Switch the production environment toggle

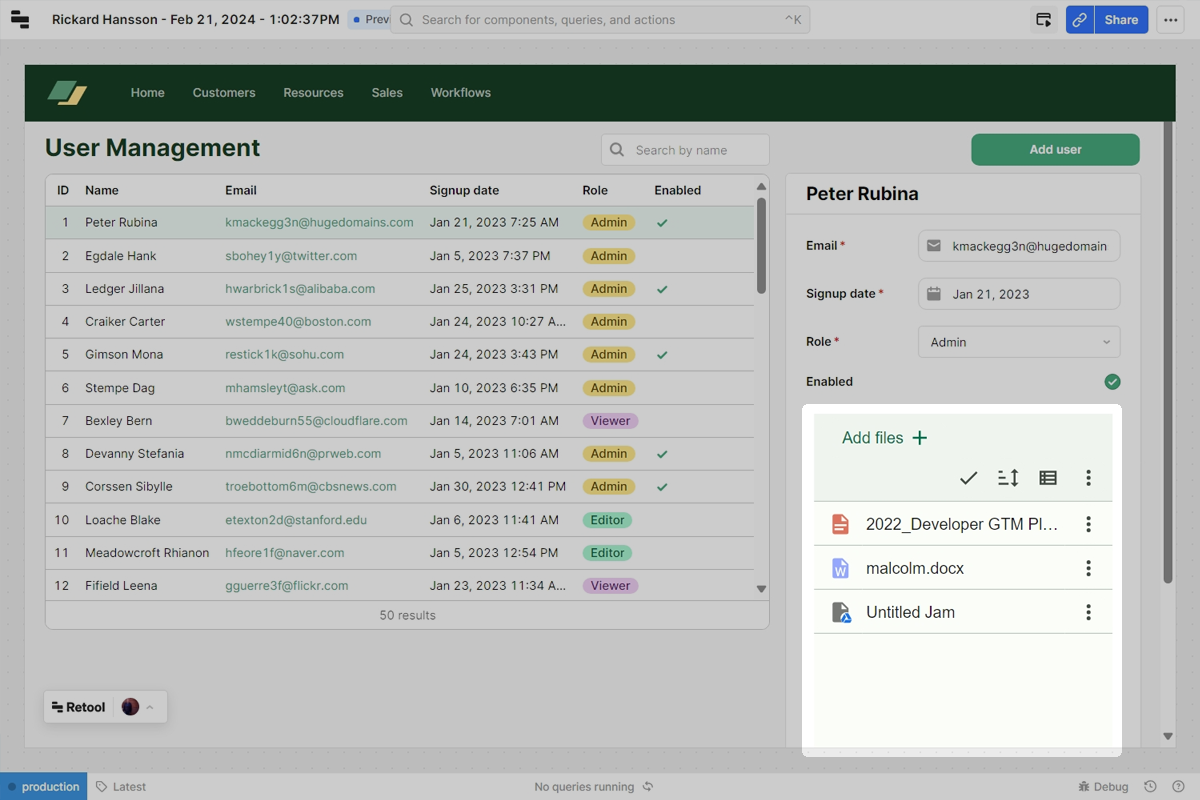[x=43, y=786]
